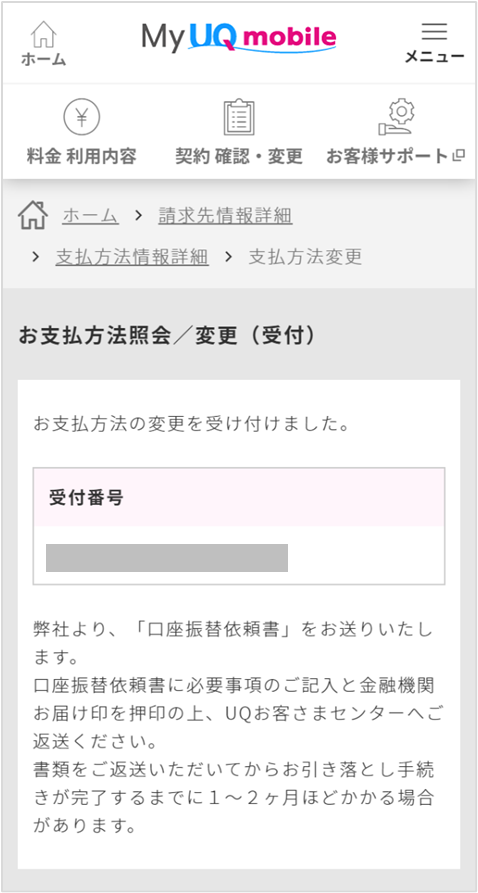Open お客様サポート tab label
Image resolution: width=478 pixels, height=893 pixels.
[x=387, y=157]
